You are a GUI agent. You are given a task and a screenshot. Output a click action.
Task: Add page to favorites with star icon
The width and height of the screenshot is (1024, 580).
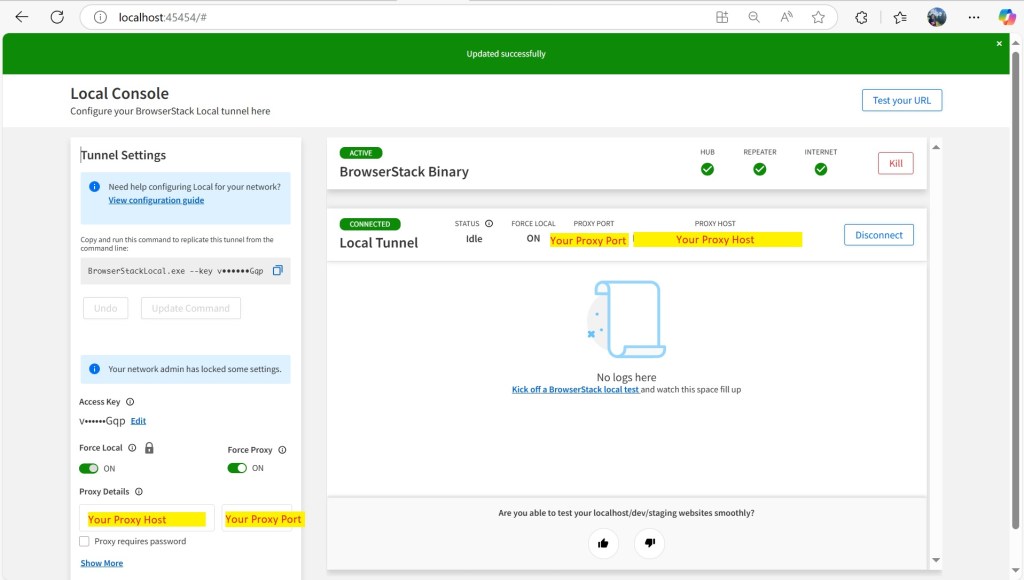(818, 17)
